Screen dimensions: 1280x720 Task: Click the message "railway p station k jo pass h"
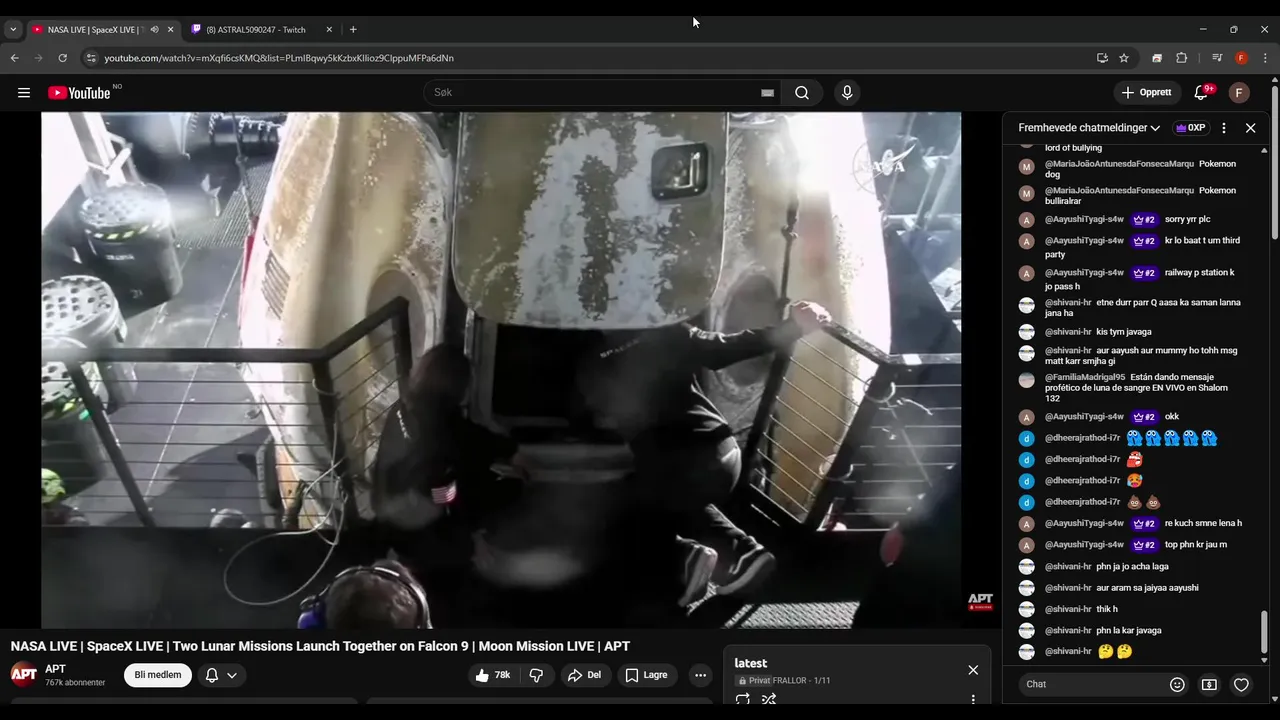[x=1140, y=279]
